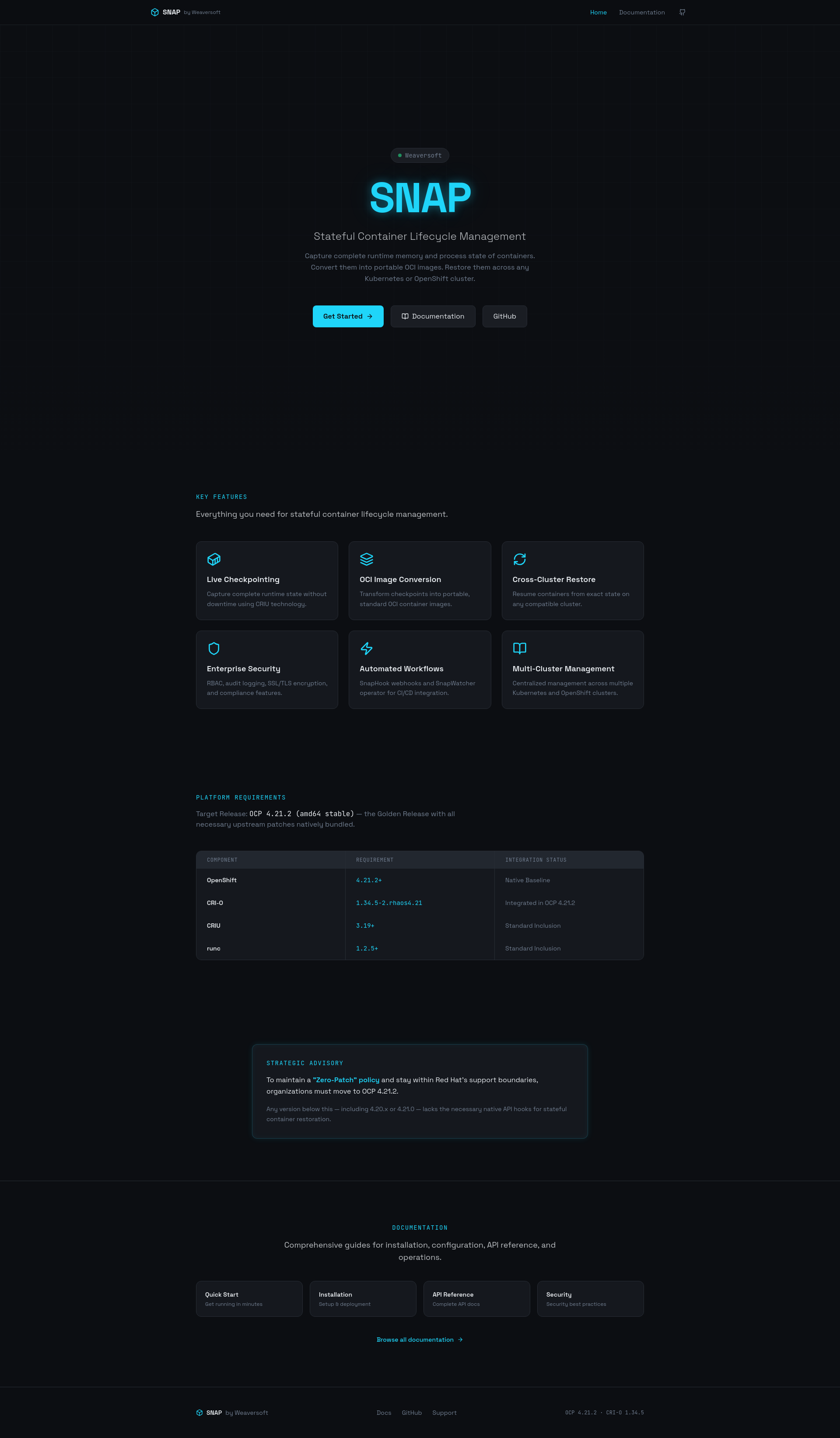
Task: Click the arrow beside Browse all documentation
Action: (x=460, y=1339)
